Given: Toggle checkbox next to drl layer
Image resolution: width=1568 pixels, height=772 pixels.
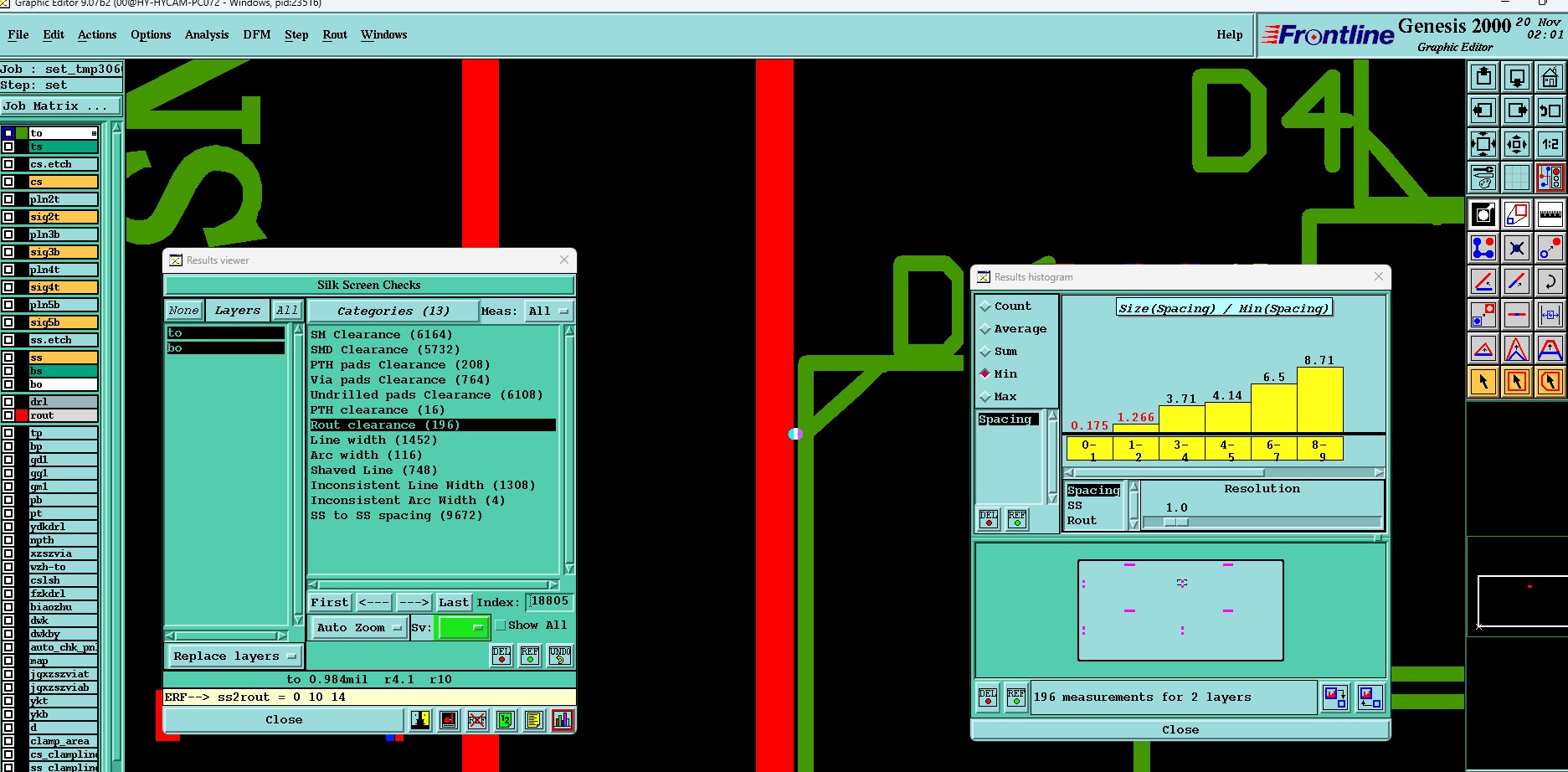Looking at the screenshot, I should [x=8, y=402].
